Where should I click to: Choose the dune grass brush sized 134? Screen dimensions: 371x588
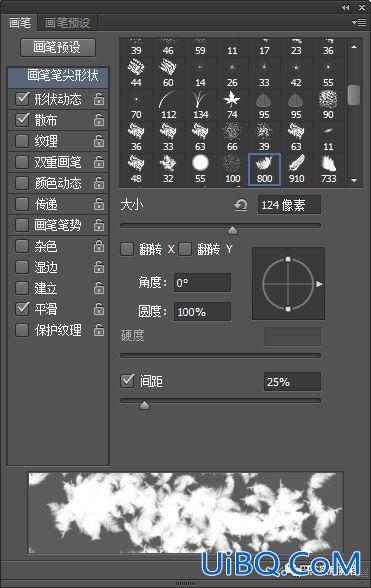(x=200, y=105)
